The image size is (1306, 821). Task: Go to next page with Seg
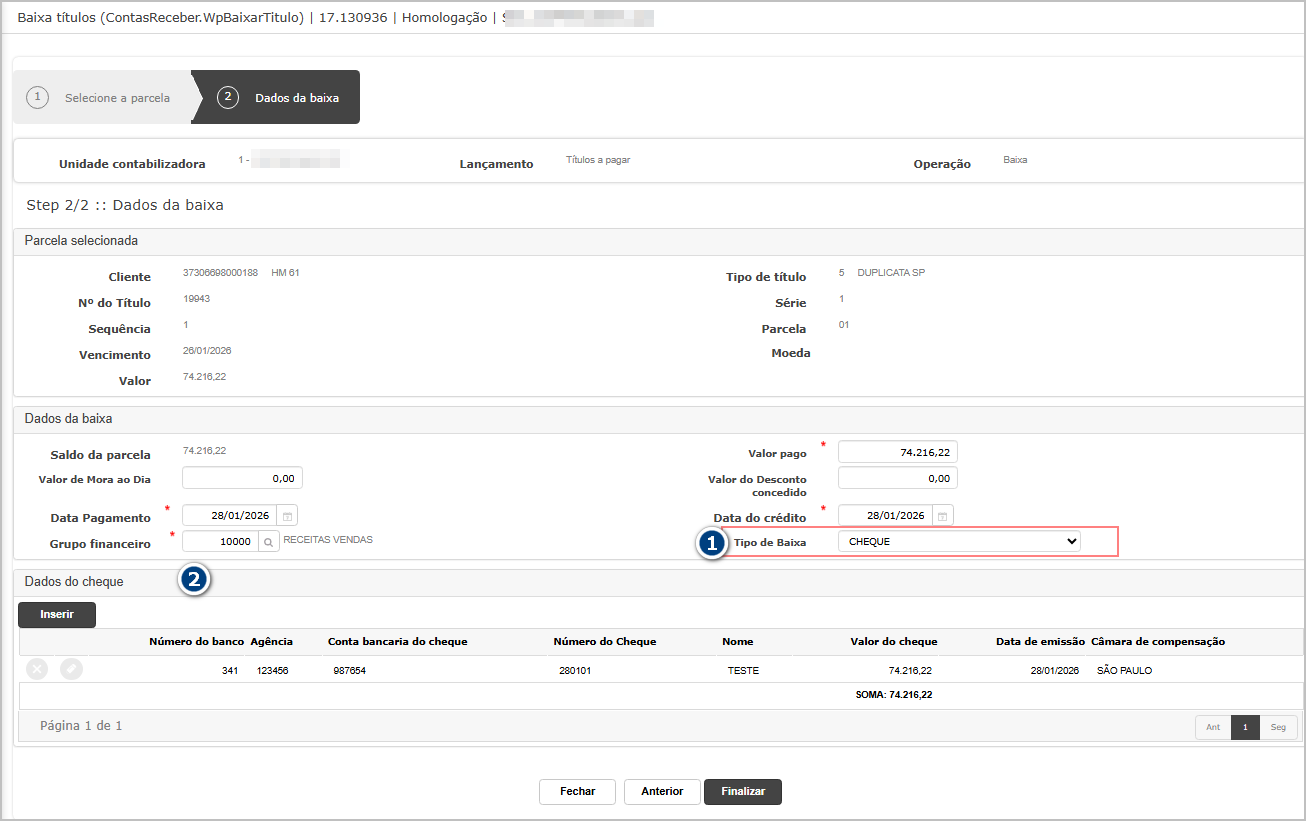tap(1278, 727)
